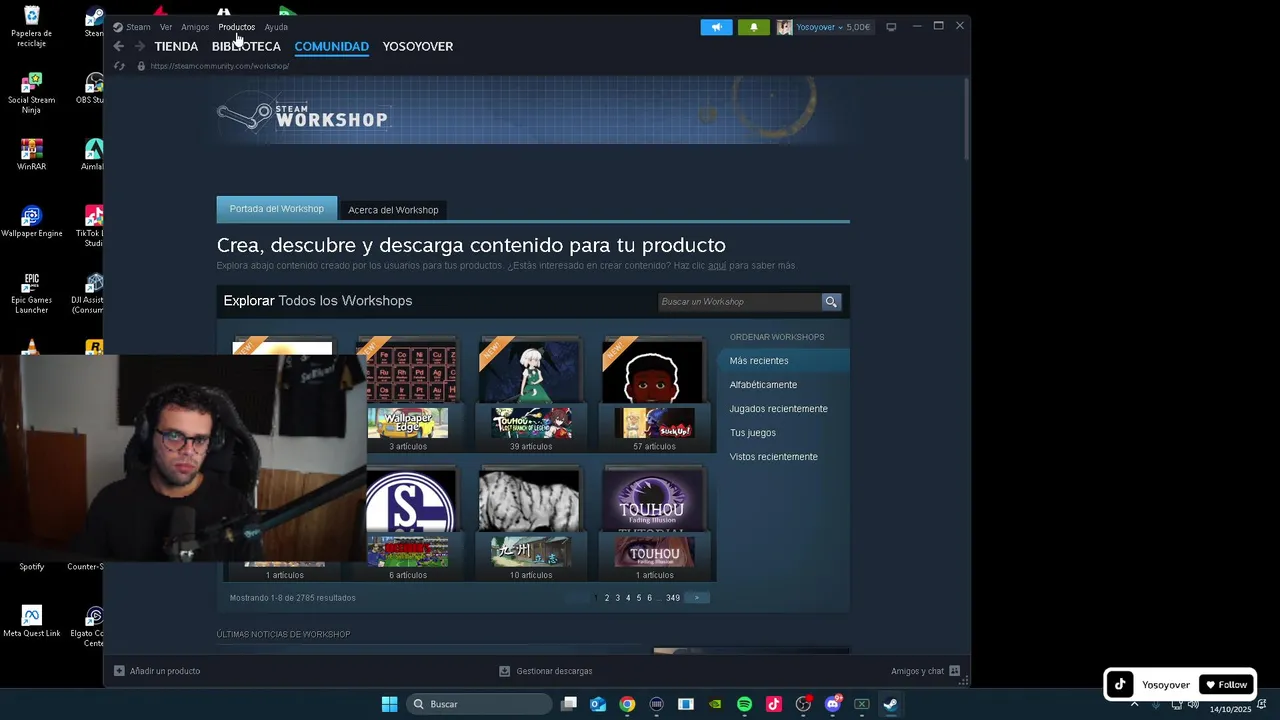Jump to last results page 349
Viewport: 1280px width, 720px height.
[673, 598]
